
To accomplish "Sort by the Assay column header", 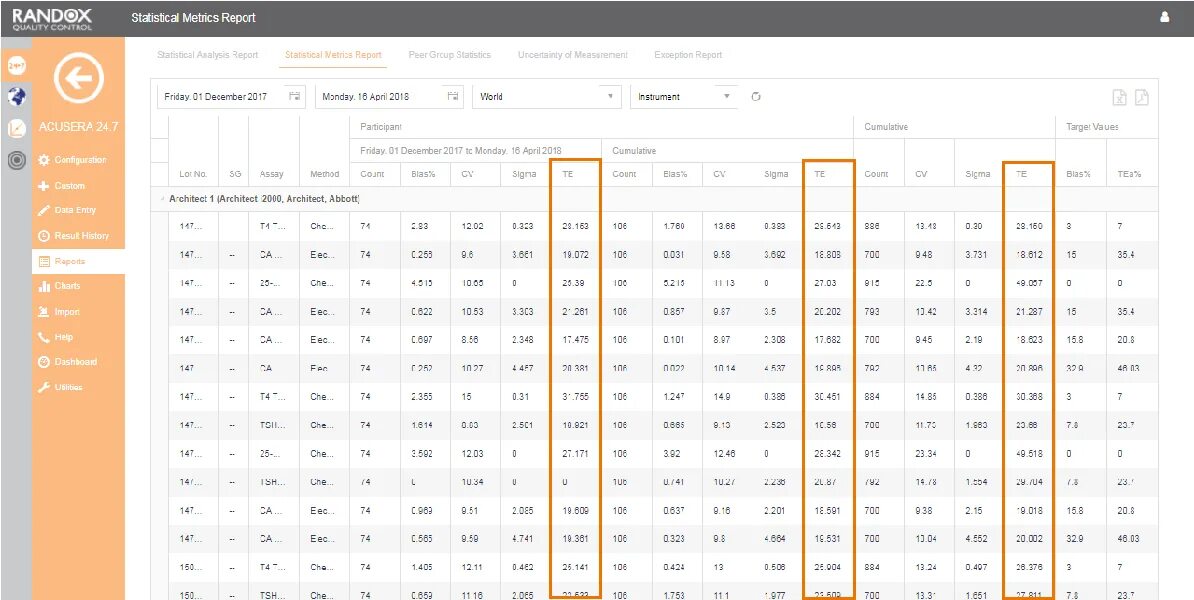I will (271, 174).
